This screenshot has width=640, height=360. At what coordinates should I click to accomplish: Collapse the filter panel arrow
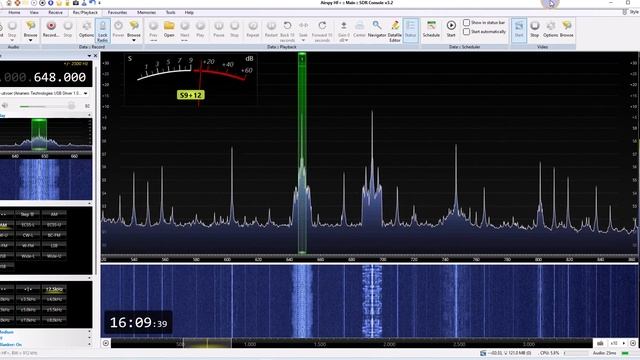coord(89,278)
